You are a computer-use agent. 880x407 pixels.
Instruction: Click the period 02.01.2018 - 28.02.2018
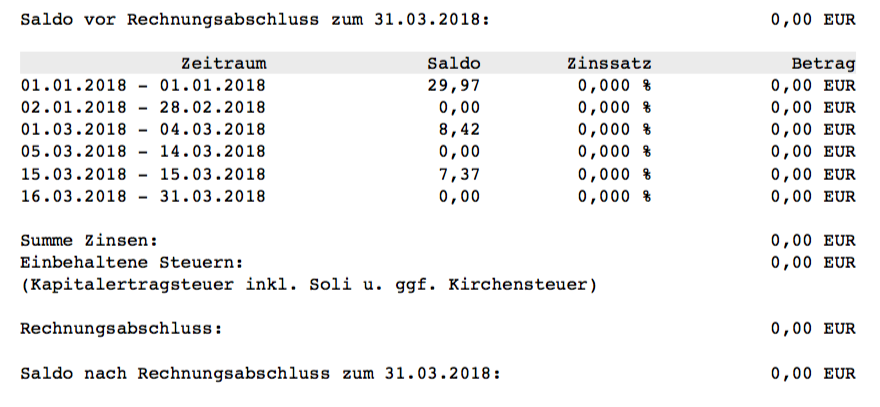coord(143,107)
